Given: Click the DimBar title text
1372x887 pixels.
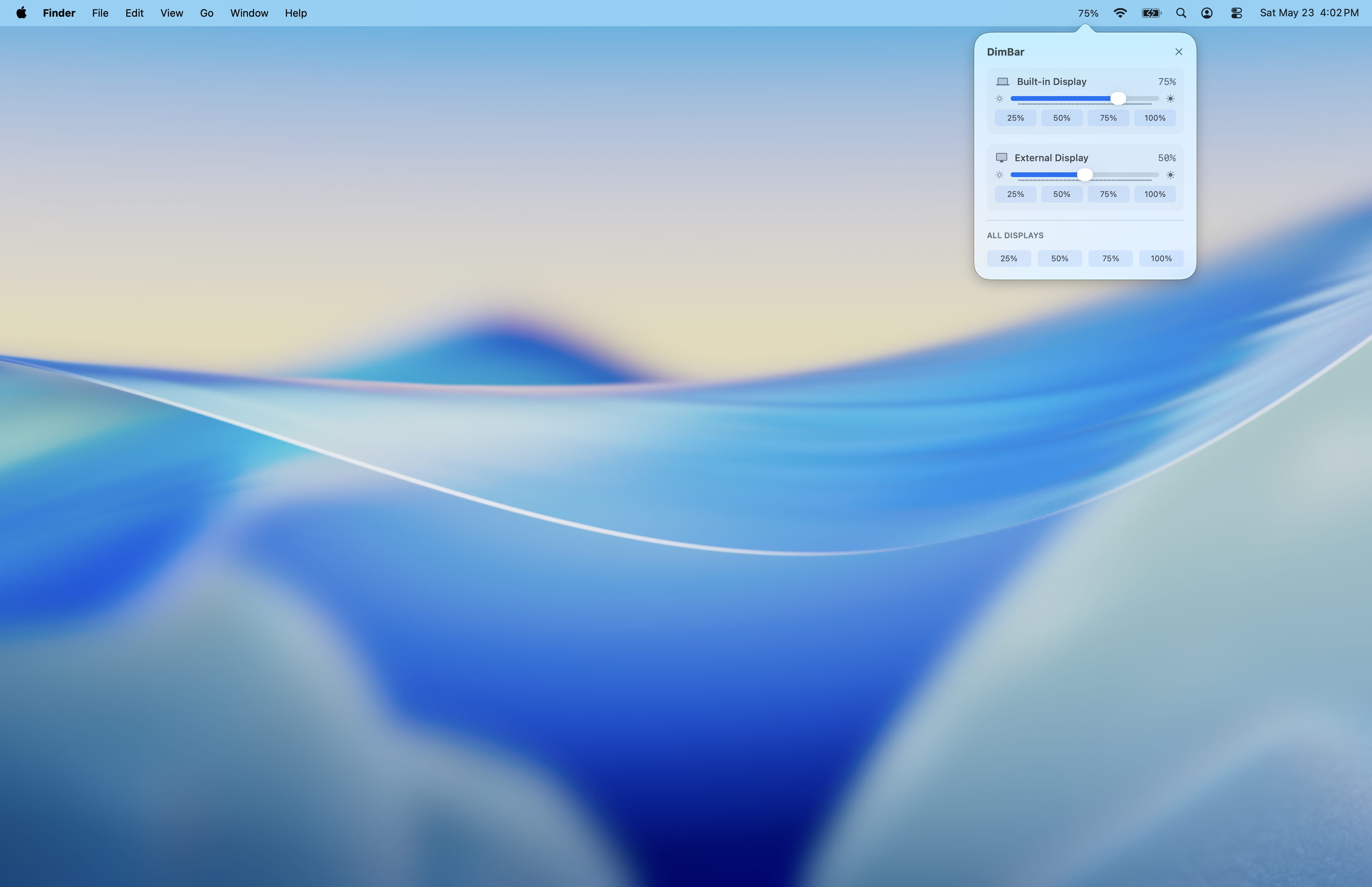Looking at the screenshot, I should click(x=1005, y=52).
